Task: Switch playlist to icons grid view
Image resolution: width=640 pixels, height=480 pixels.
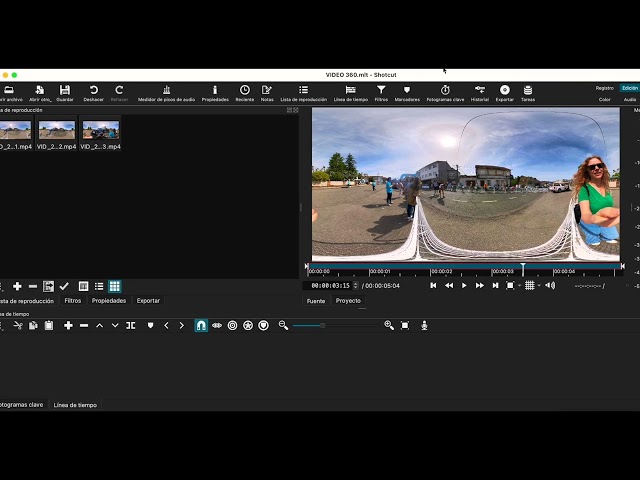Action: tap(115, 287)
